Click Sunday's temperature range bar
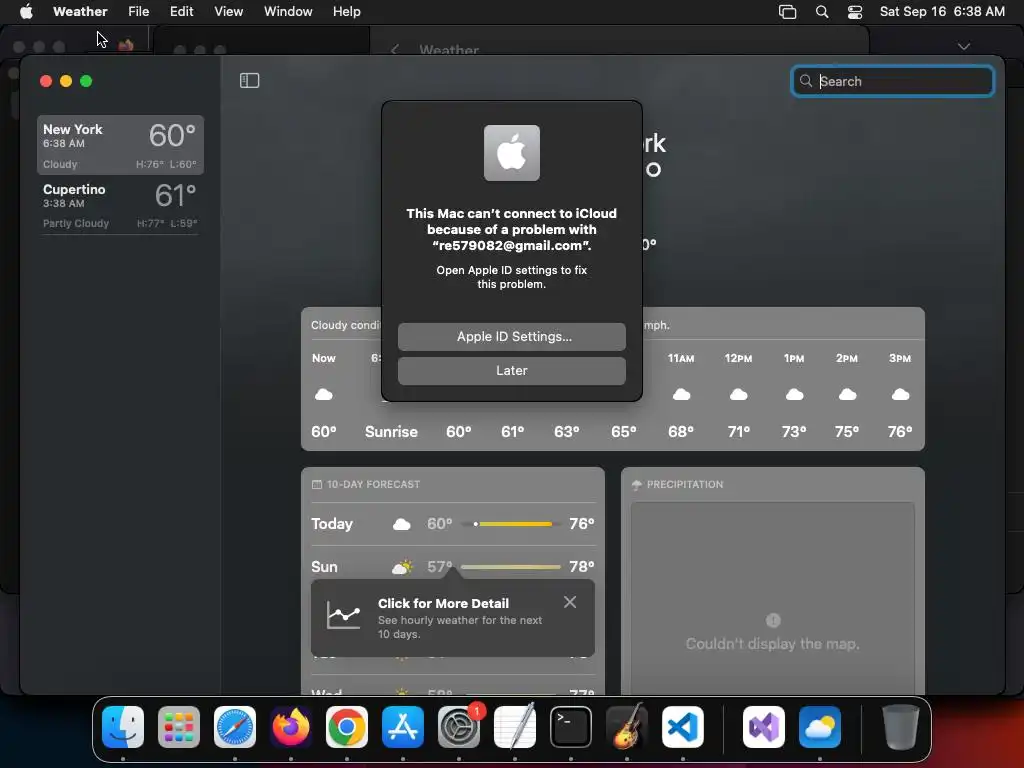Image resolution: width=1024 pixels, height=768 pixels. pyautogui.click(x=510, y=566)
